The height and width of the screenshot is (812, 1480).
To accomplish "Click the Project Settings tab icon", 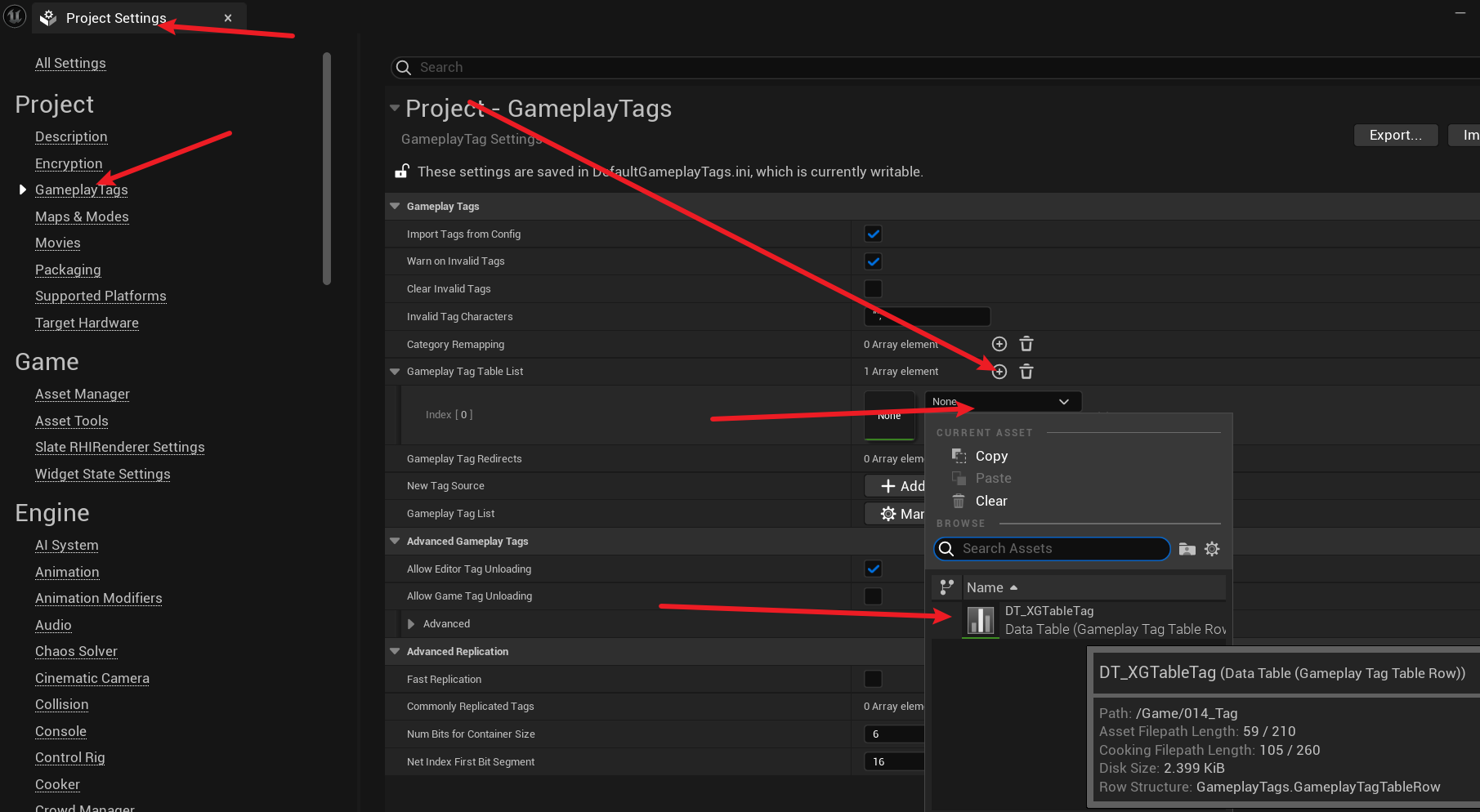I will (48, 18).
